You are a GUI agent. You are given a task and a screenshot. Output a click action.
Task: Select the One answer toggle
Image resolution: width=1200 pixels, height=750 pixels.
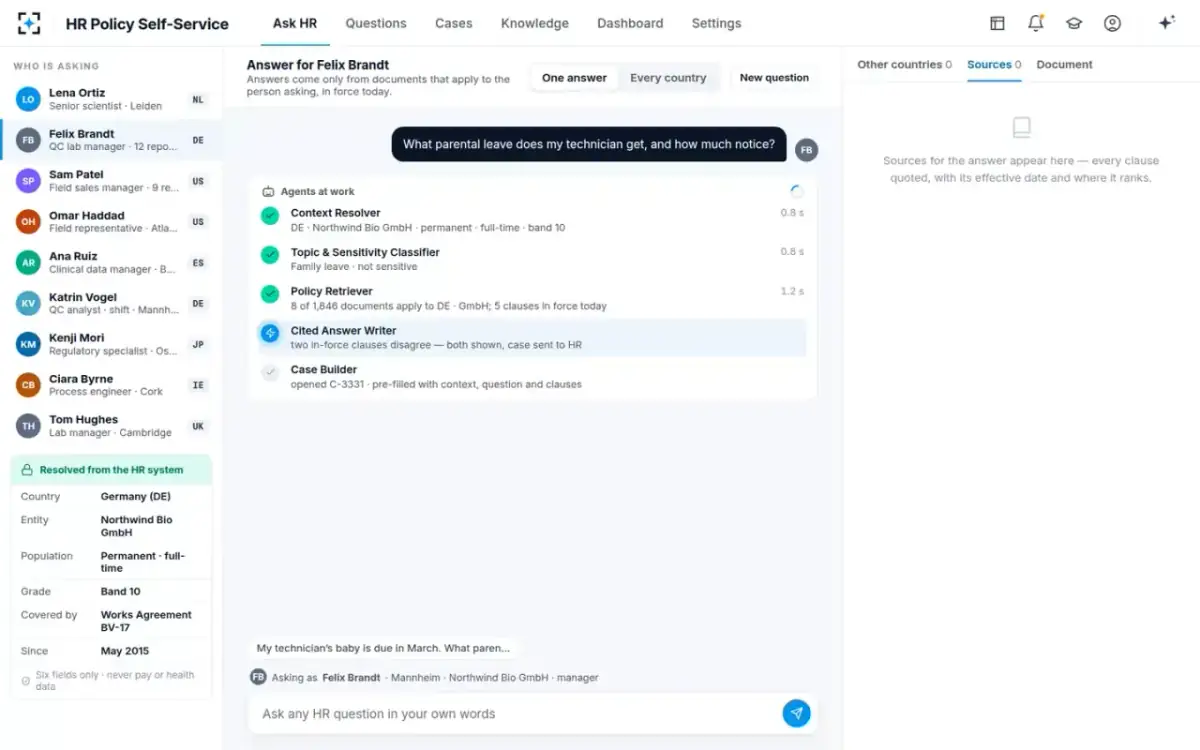pos(574,78)
